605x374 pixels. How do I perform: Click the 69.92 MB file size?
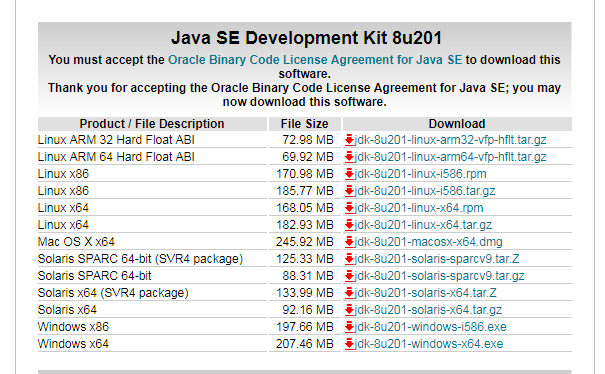[x=308, y=157]
